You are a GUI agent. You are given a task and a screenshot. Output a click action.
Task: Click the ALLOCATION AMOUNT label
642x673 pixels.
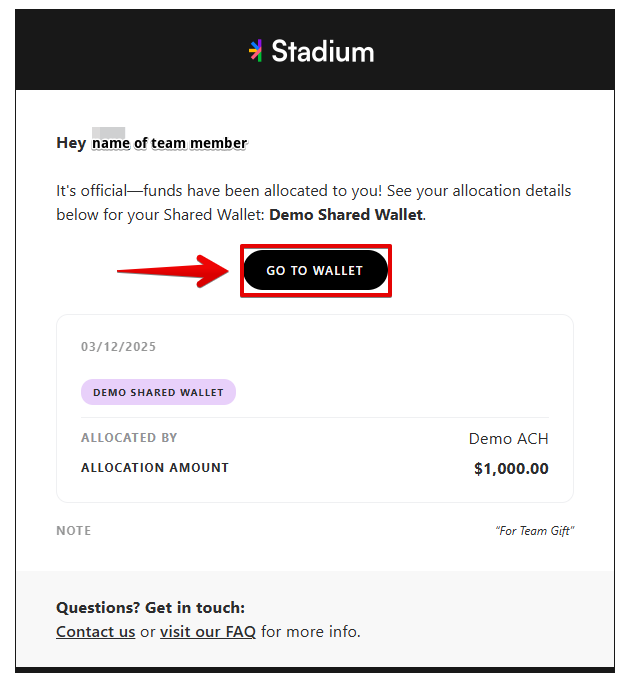(x=155, y=467)
